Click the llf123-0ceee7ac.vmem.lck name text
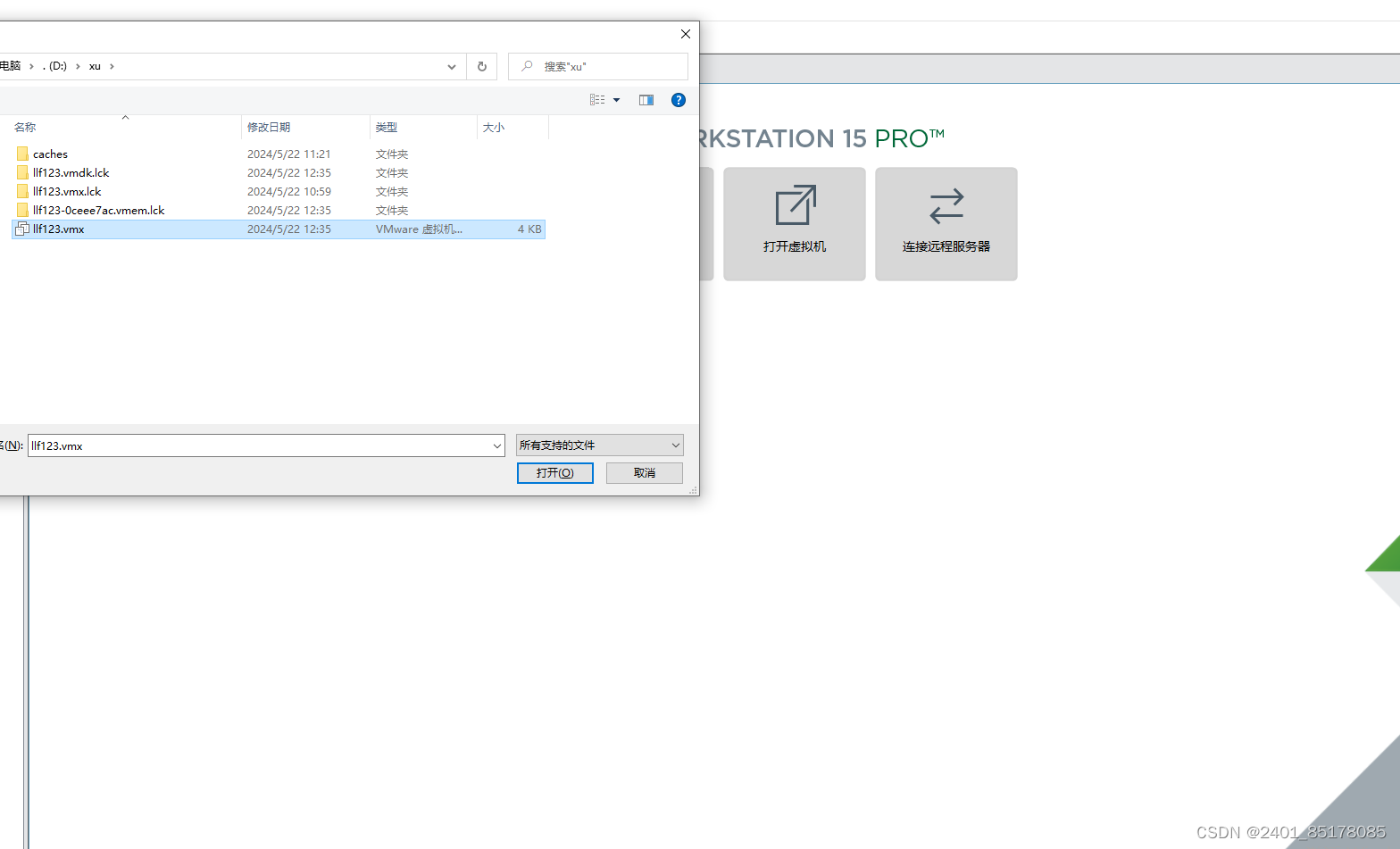Viewport: 1400px width, 849px height. coord(99,211)
